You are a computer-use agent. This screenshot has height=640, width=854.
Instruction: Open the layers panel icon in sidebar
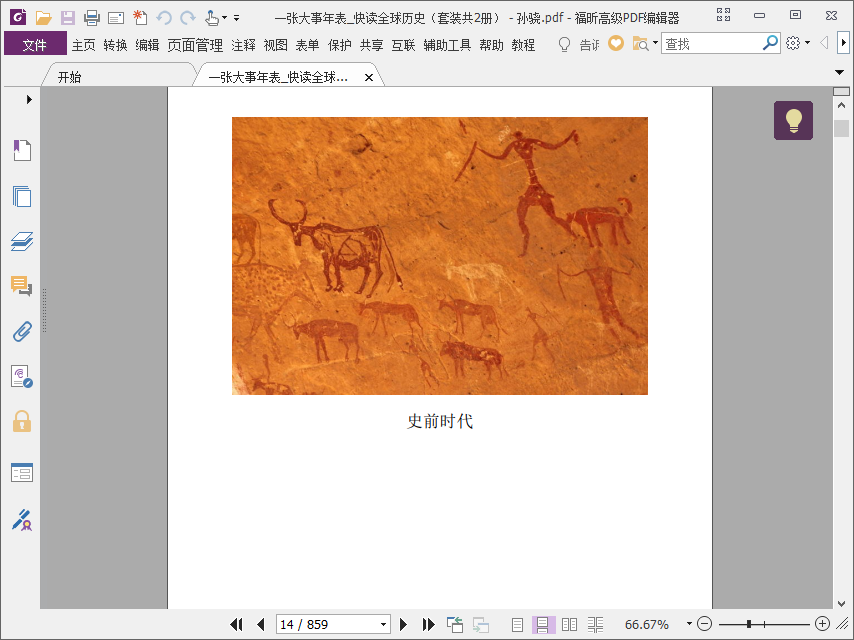[x=22, y=241]
